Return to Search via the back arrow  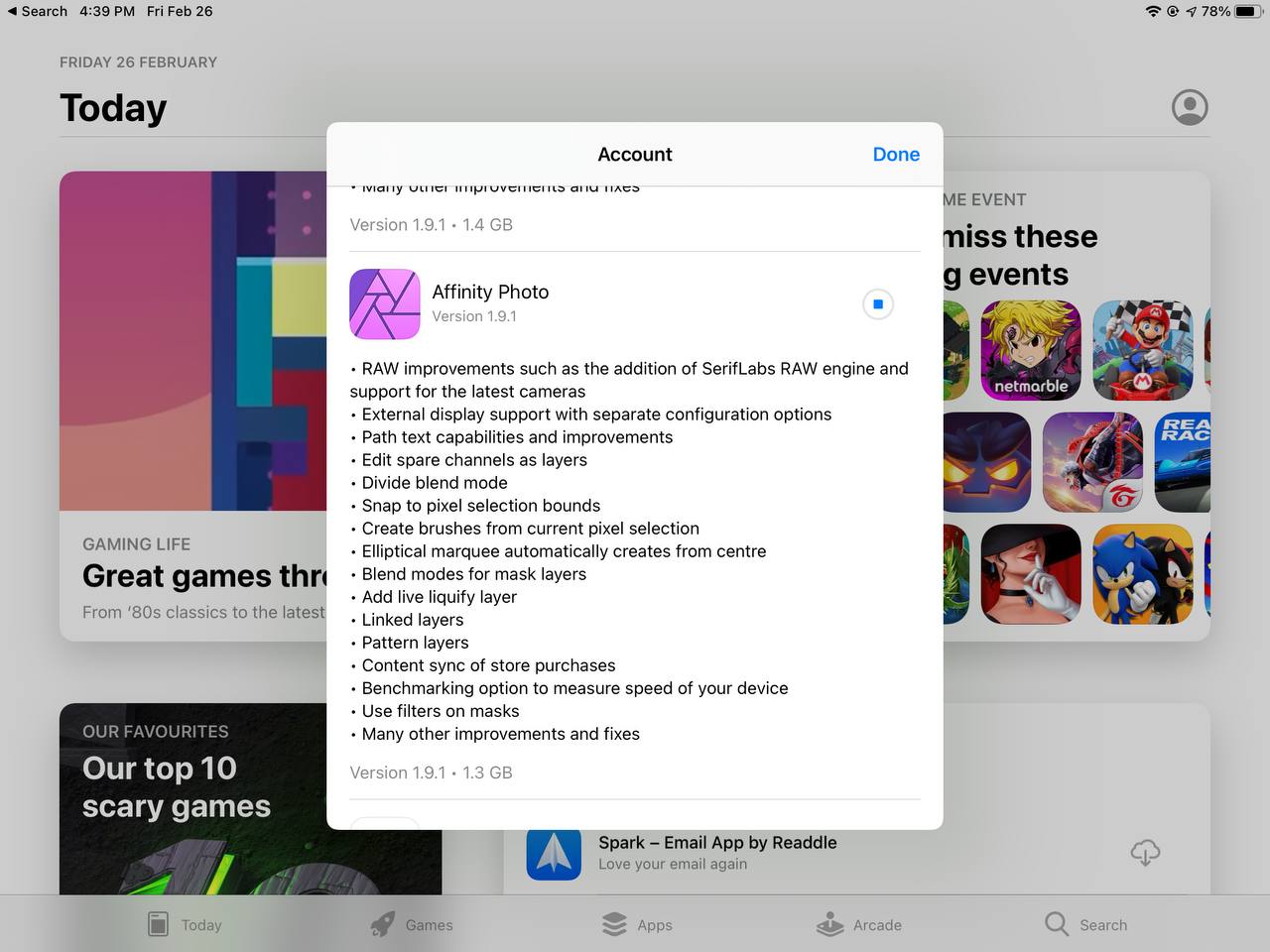click(38, 11)
